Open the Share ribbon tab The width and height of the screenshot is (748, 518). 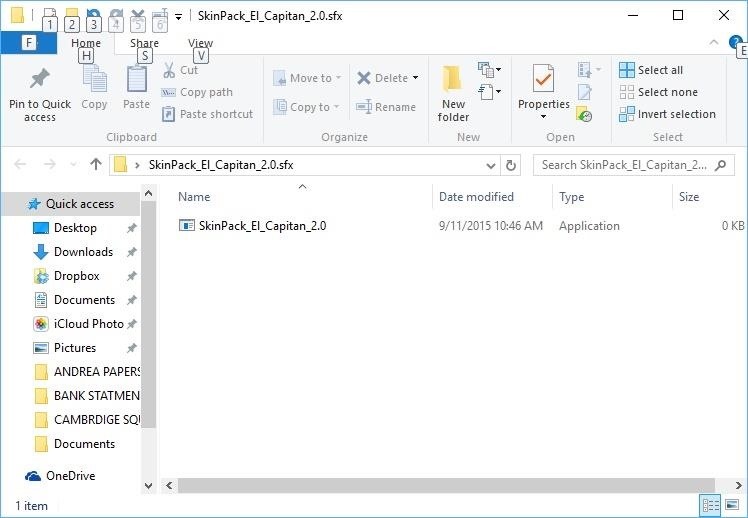(x=144, y=43)
